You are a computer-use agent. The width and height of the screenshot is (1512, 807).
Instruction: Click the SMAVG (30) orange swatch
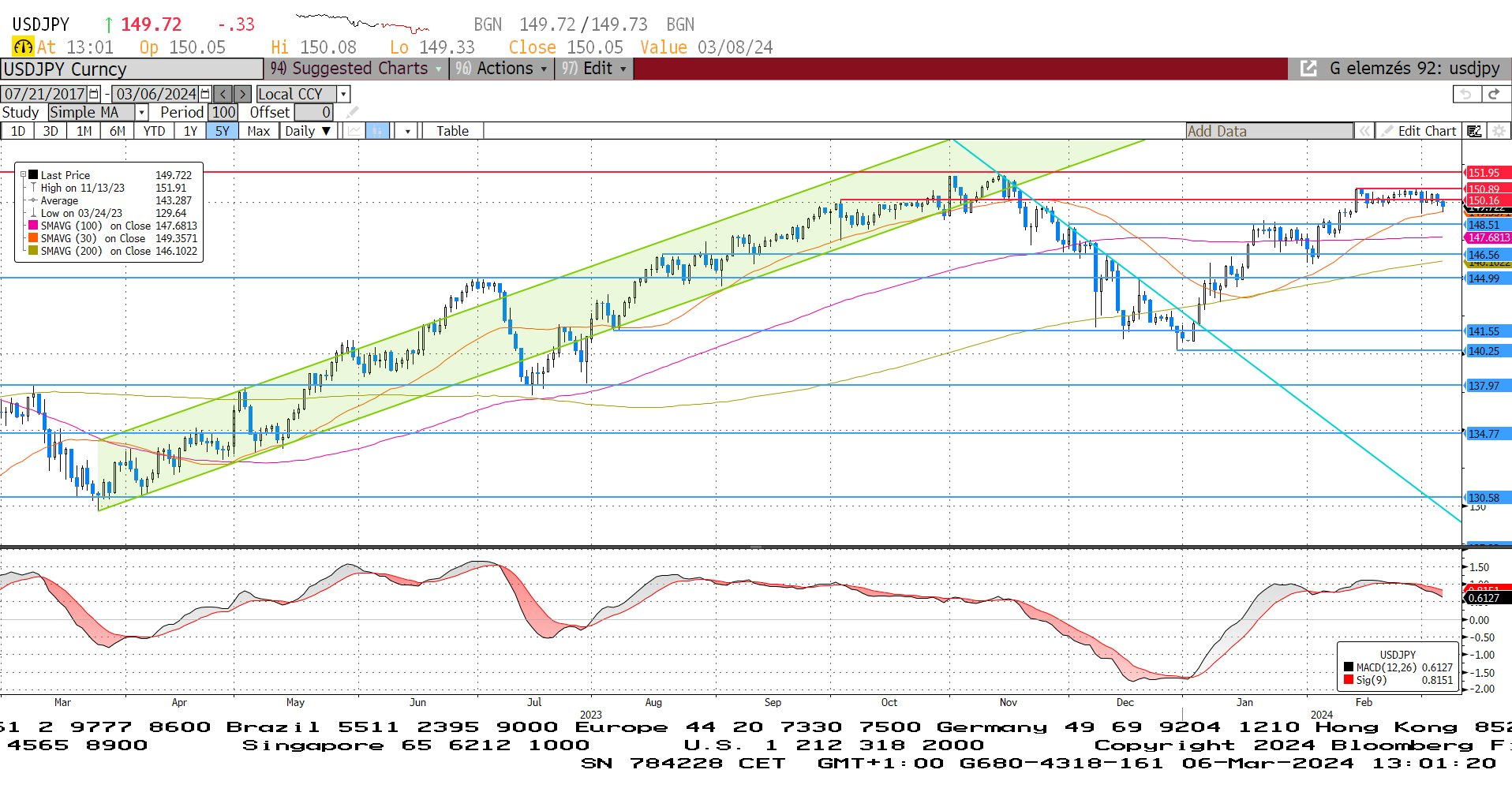click(x=33, y=238)
